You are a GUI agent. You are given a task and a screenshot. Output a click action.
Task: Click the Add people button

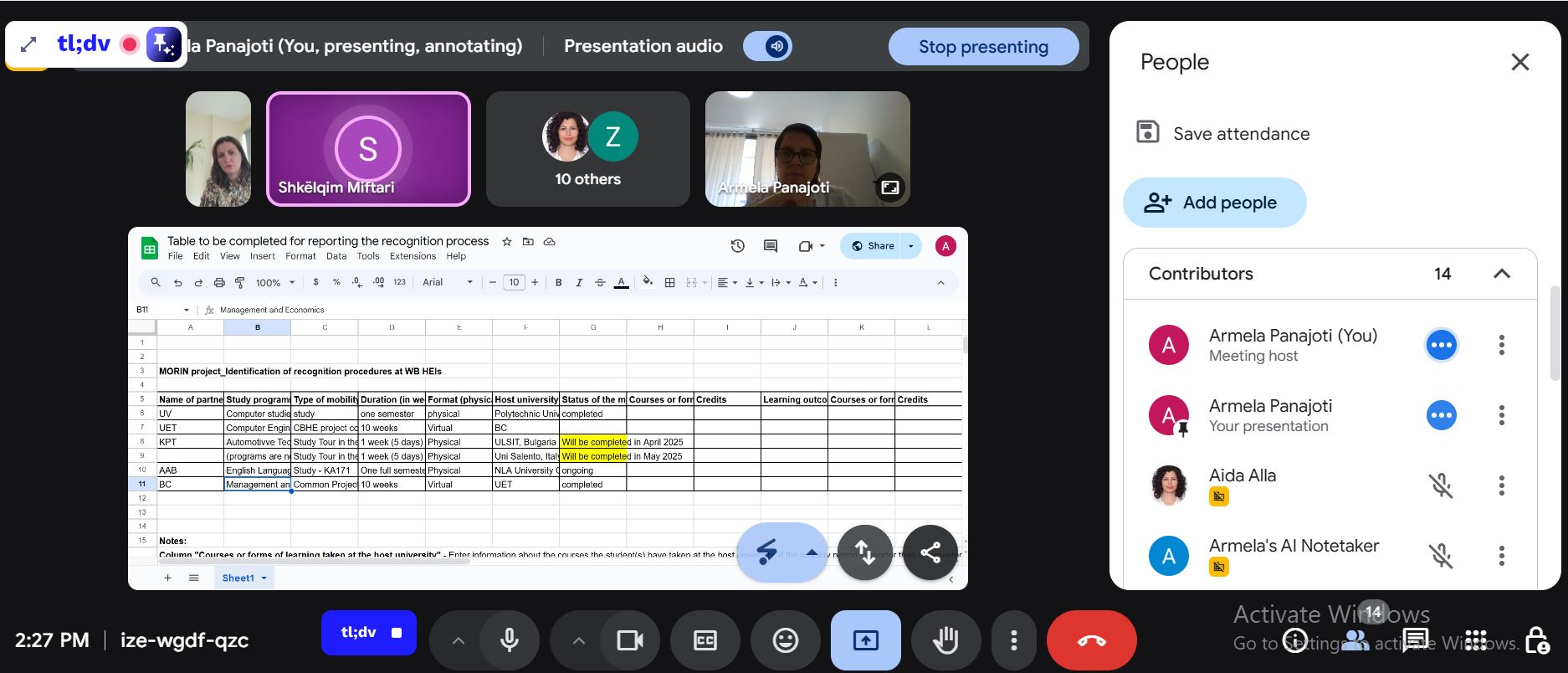click(1214, 203)
